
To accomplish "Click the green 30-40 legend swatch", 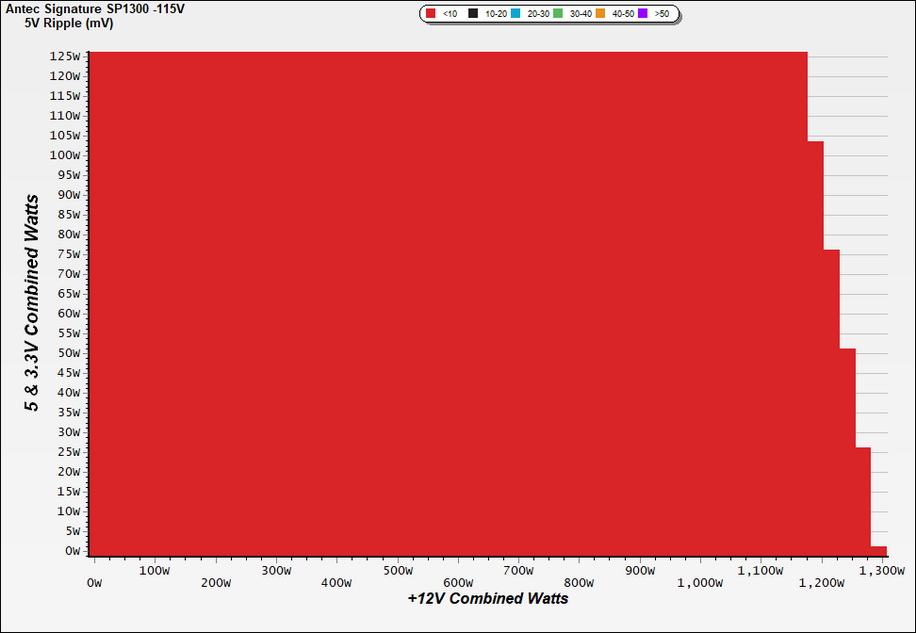I will click(x=558, y=13).
